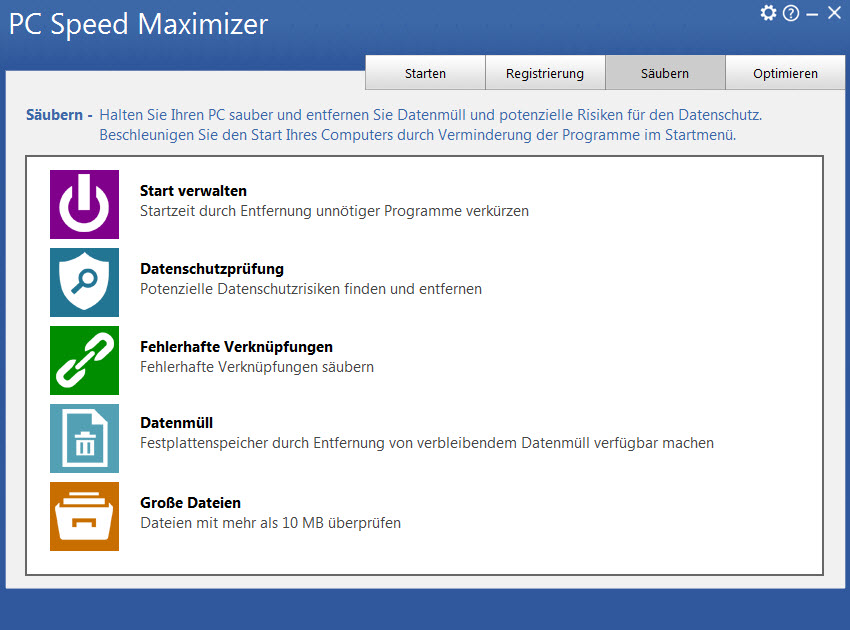Close the PC Speed Maximizer window

(834, 12)
